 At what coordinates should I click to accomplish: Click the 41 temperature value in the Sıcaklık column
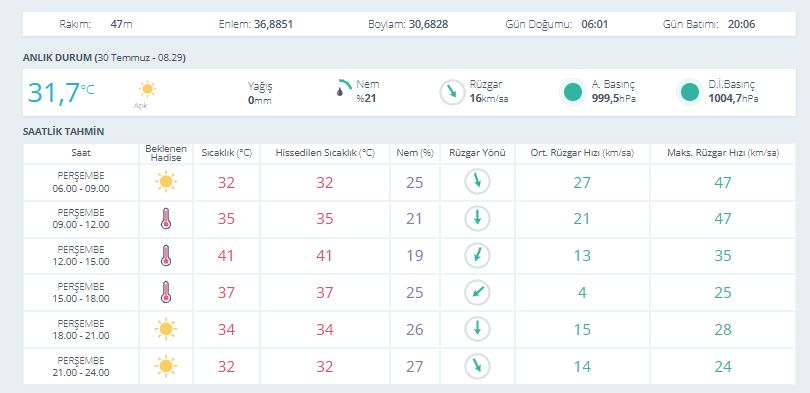pyautogui.click(x=226, y=256)
